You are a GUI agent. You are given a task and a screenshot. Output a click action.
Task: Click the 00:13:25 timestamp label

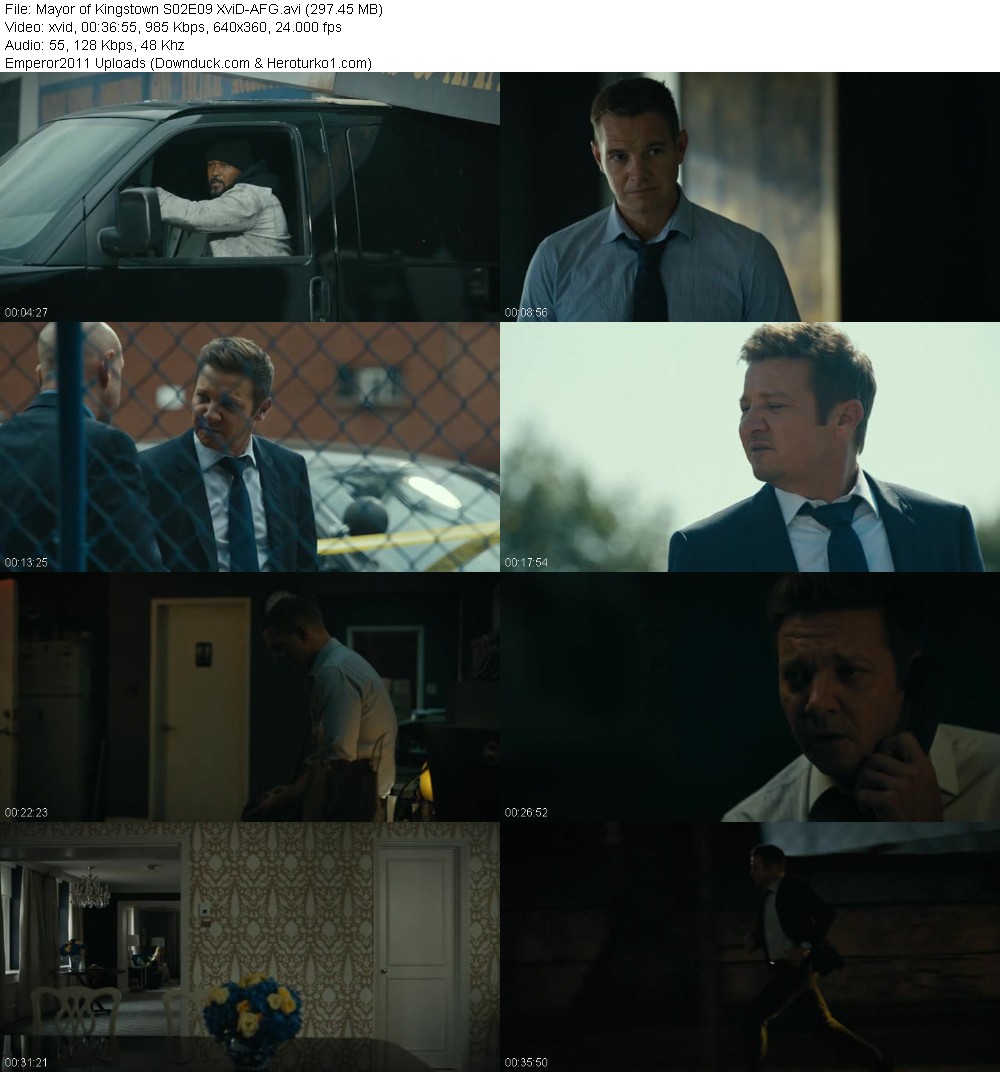coord(26,563)
